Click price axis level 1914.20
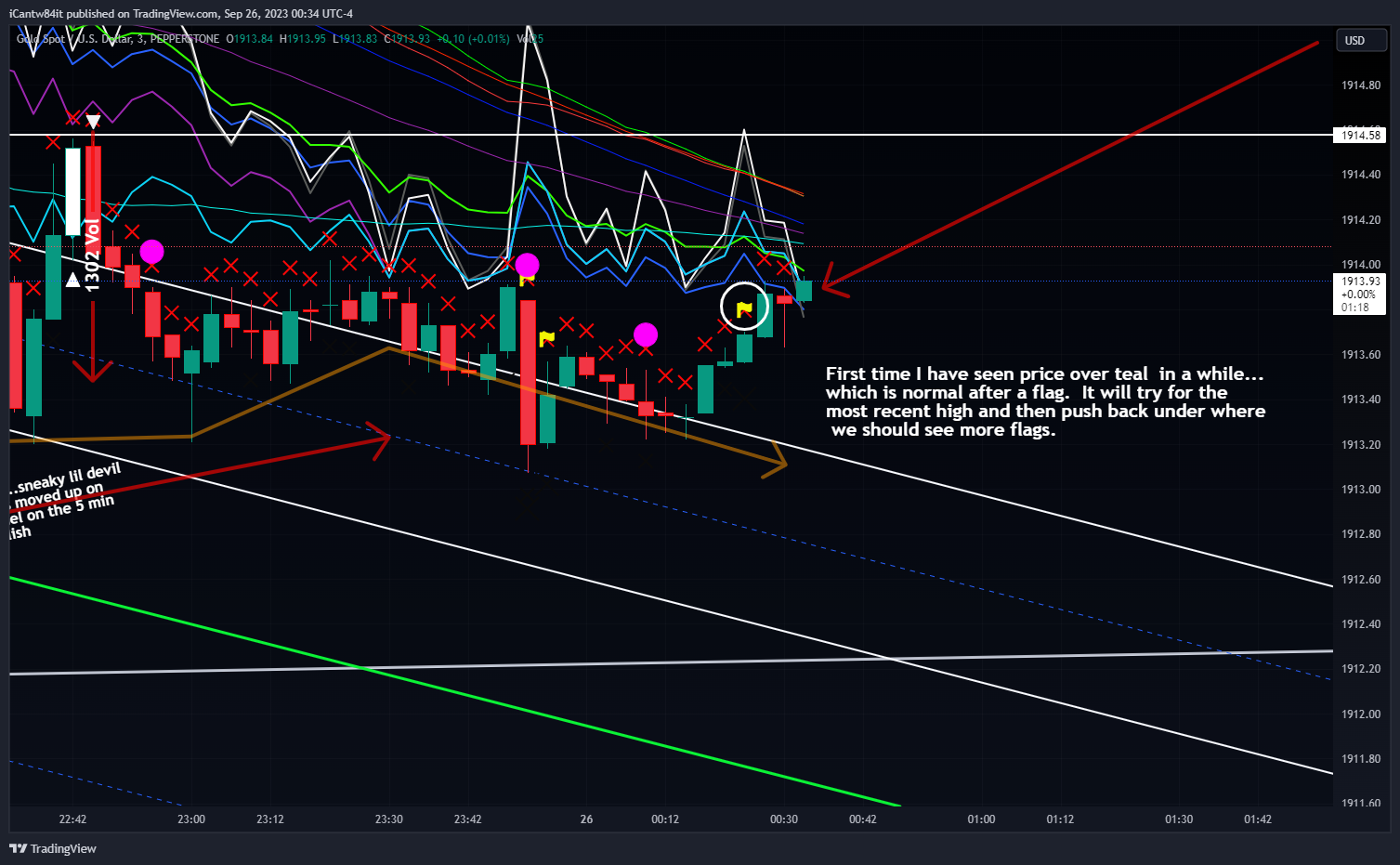Viewport: 1400px width, 865px height. point(1360,220)
